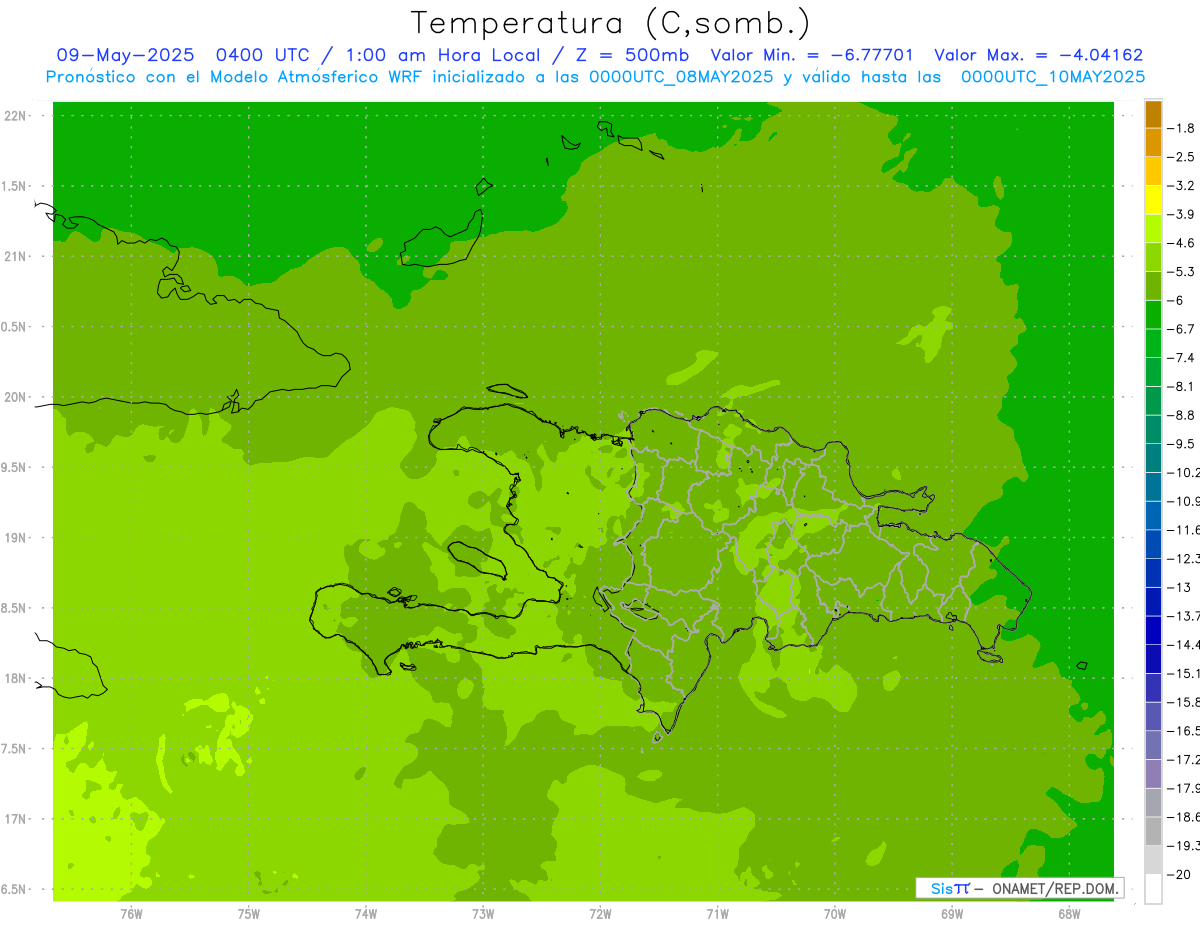Click the '68W' longitude label
Screen dimensions: 1200x927
point(1069,913)
